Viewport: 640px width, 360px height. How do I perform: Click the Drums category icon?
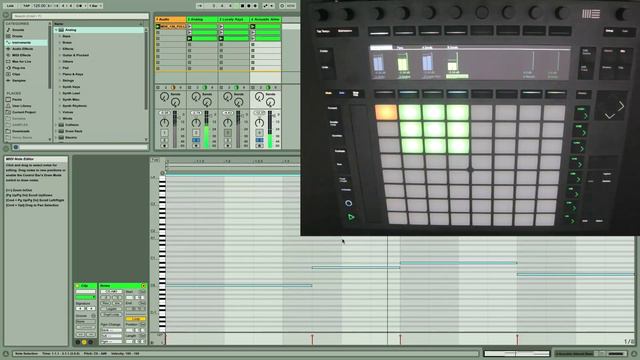(8, 36)
